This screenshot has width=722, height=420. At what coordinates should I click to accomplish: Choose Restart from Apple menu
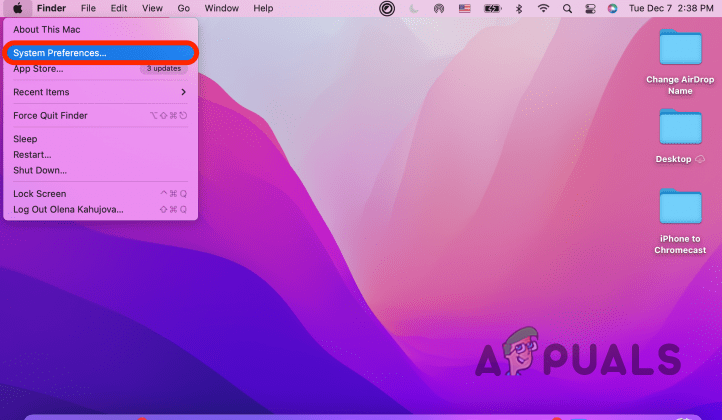(x=100, y=155)
